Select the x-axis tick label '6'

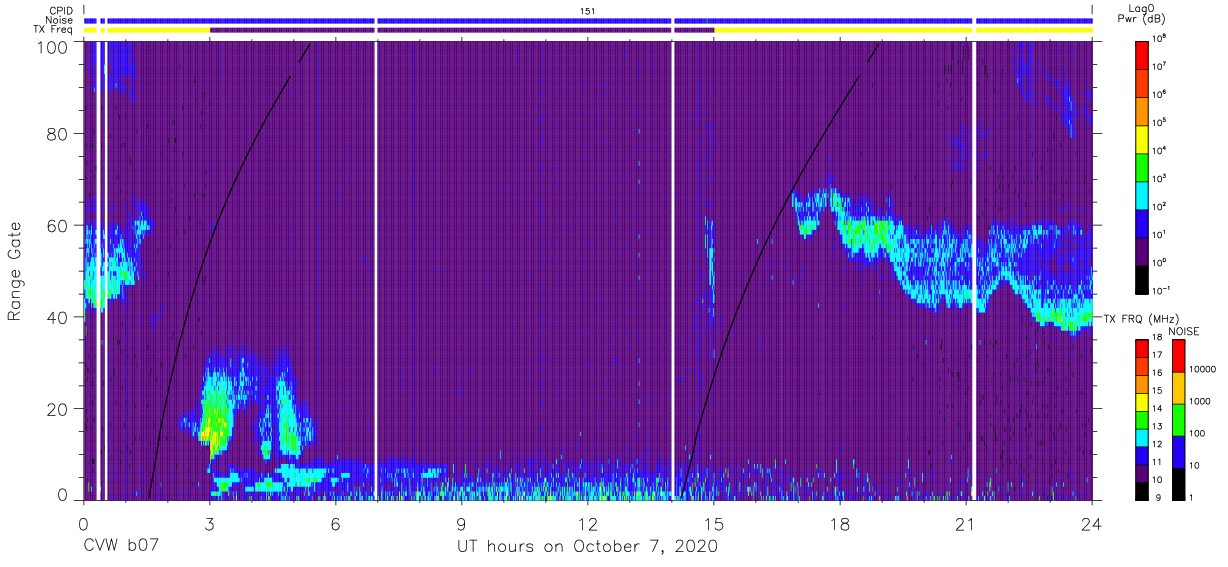[x=335, y=523]
